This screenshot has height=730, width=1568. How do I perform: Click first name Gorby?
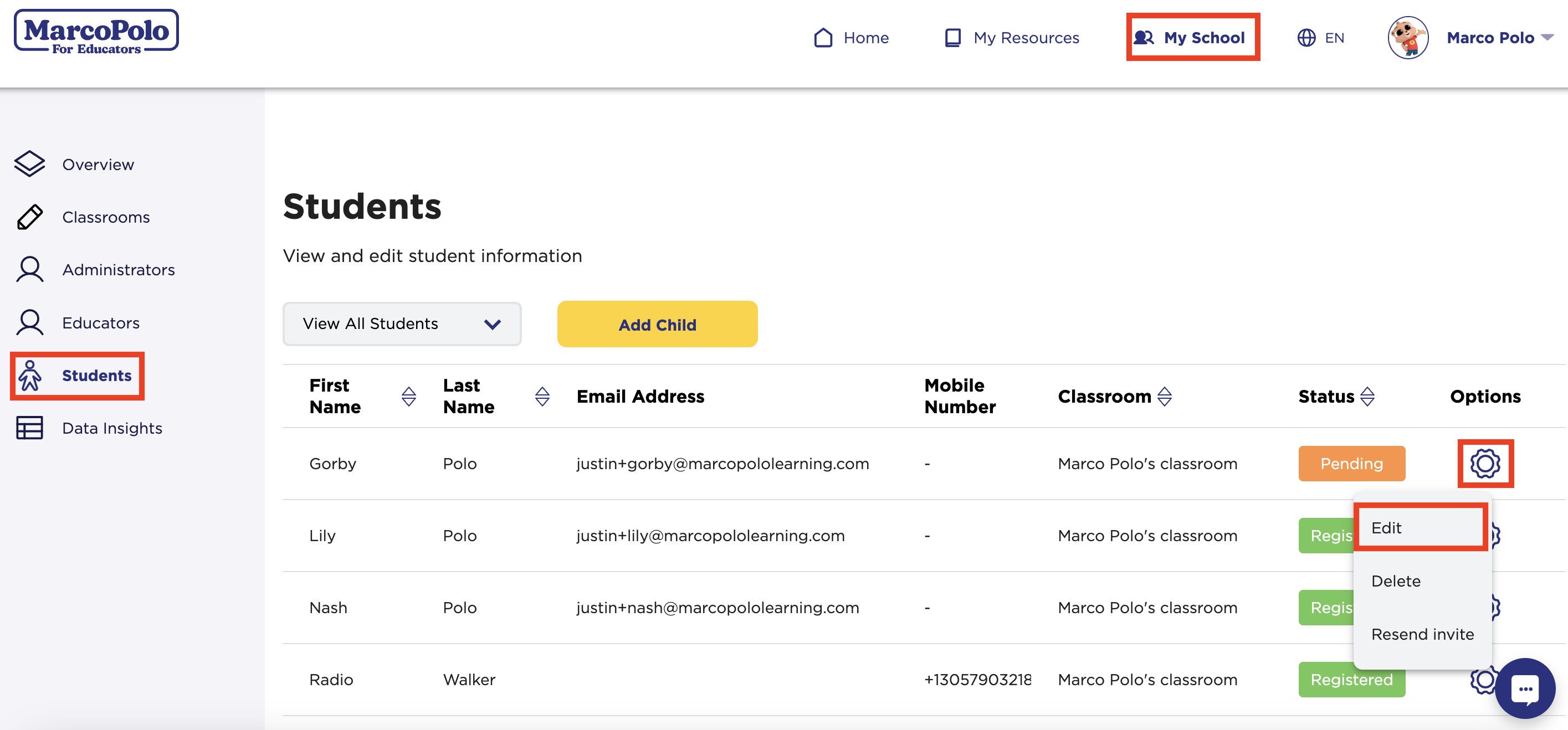pos(332,464)
